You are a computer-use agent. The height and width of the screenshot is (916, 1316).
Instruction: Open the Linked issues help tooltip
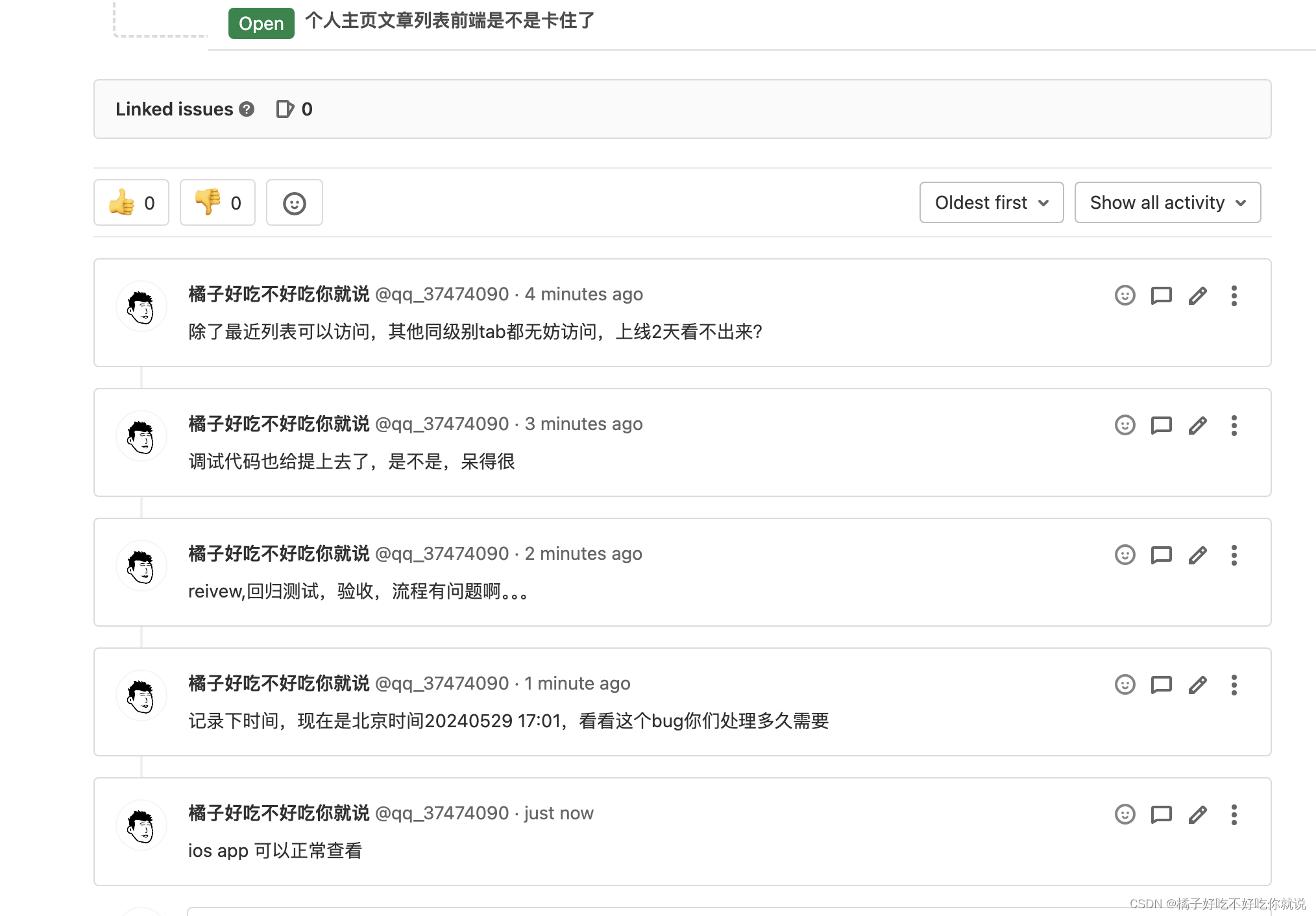246,109
